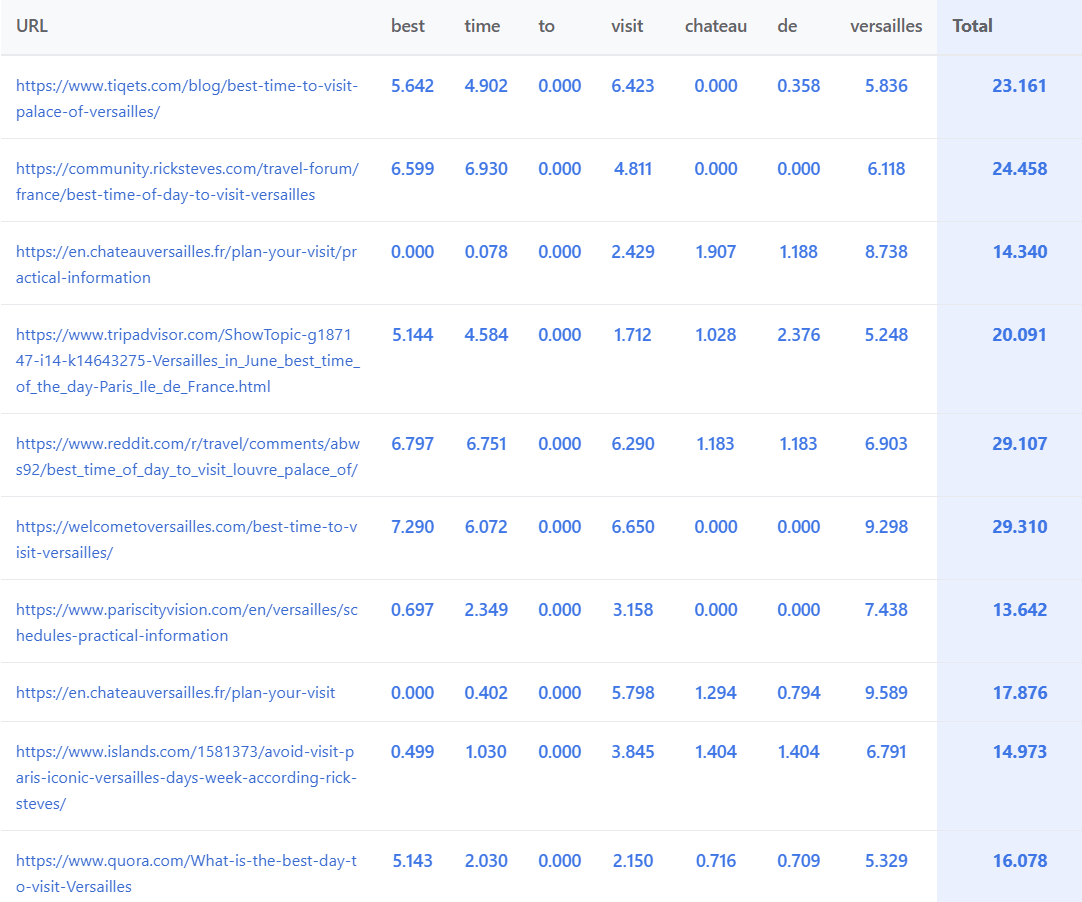Click the 5.836 versailles score cell
Image resolution: width=1082 pixels, height=902 pixels.
(886, 86)
